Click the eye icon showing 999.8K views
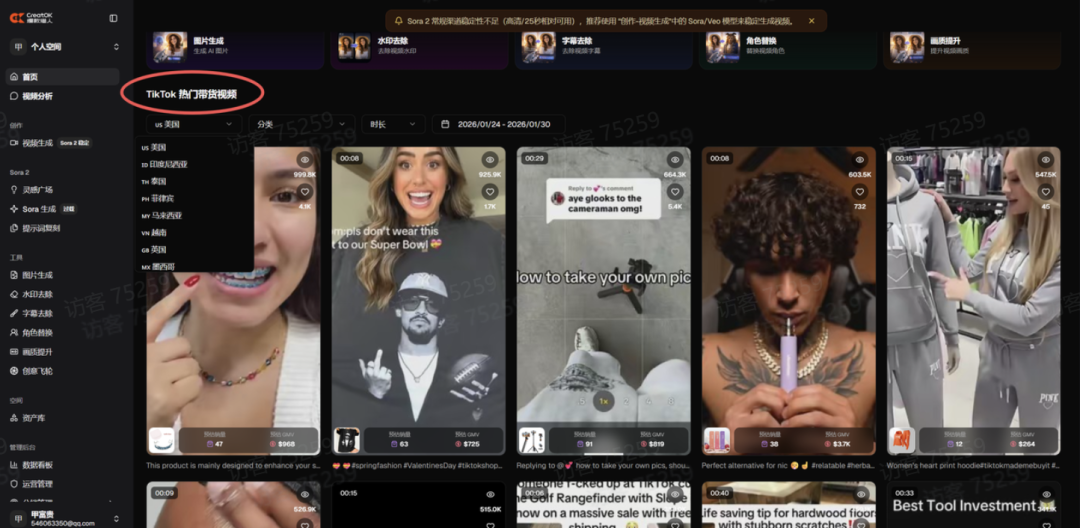Image resolution: width=1080 pixels, height=528 pixels. 305,160
